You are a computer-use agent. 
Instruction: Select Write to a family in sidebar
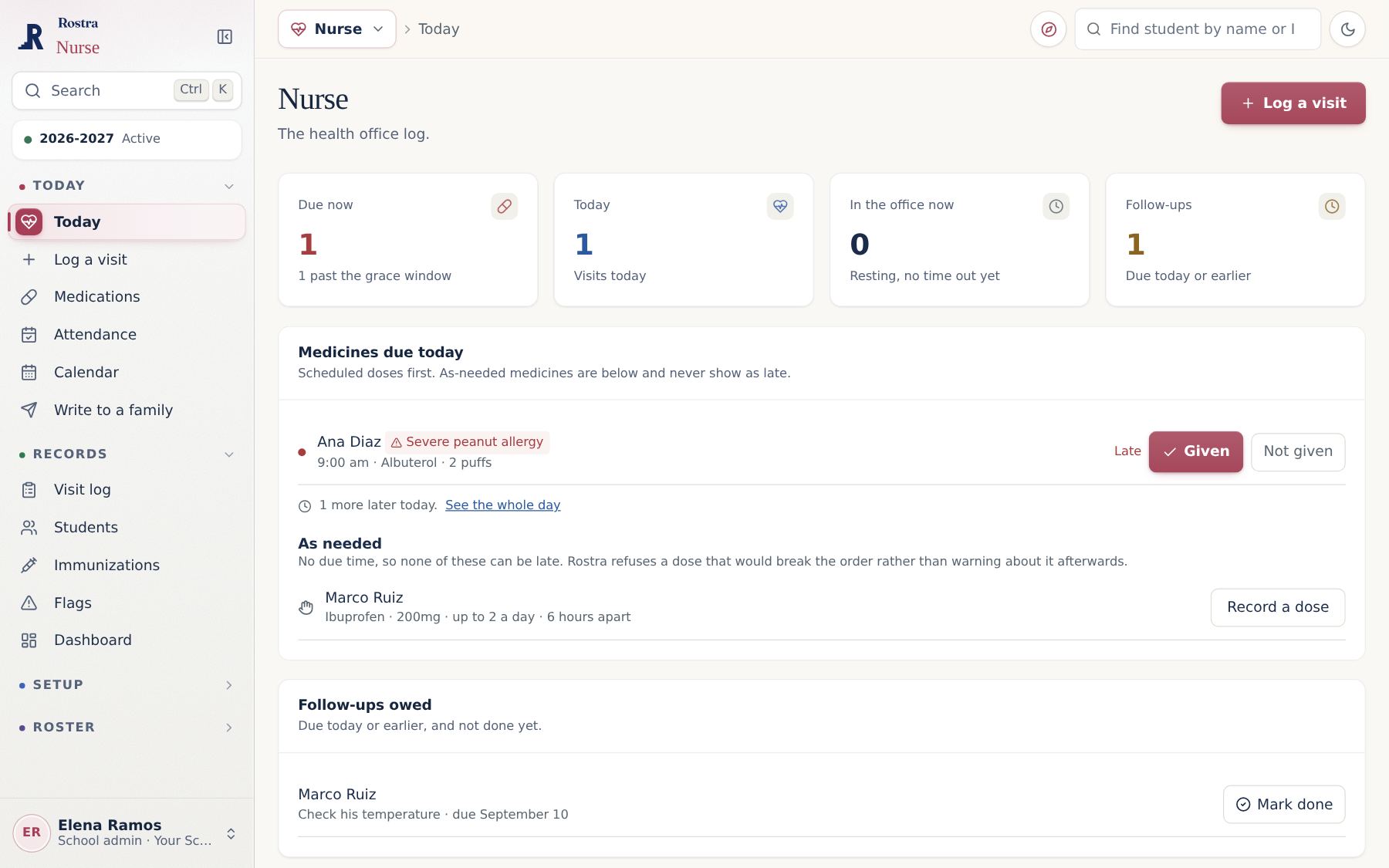point(127,410)
